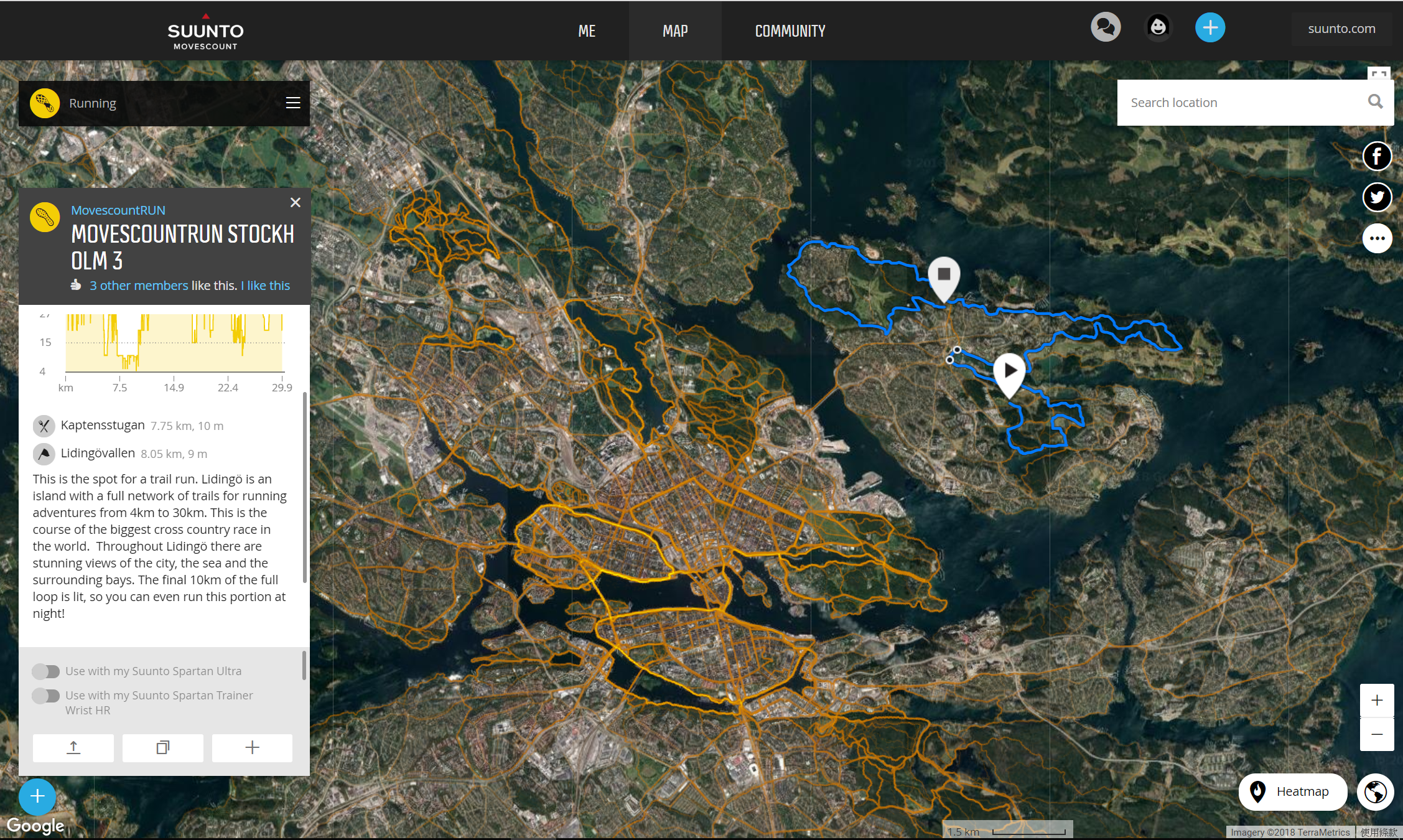The image size is (1403, 840).
Task: Click the elevation profile chart
Action: tap(175, 342)
